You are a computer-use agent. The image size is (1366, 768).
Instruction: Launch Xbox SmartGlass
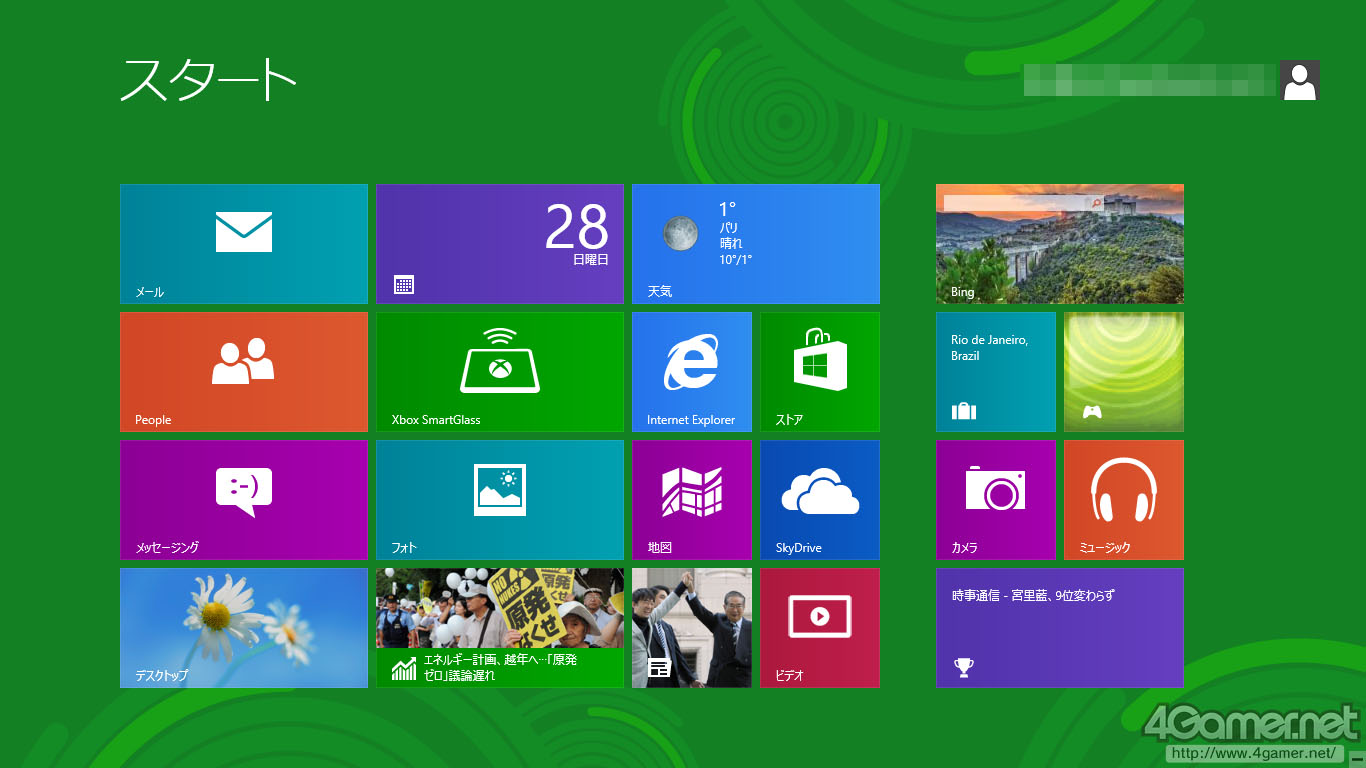500,372
